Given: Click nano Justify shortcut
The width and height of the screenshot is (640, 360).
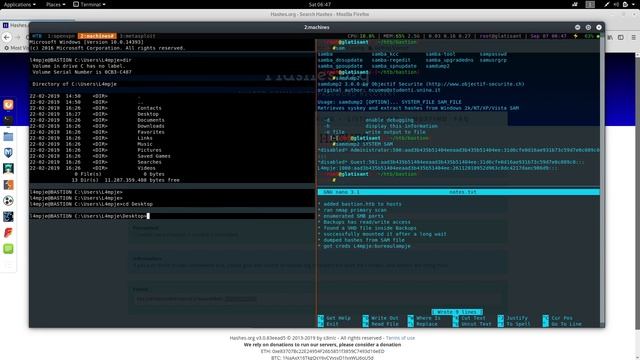Looking at the screenshot, I should click(513, 318).
